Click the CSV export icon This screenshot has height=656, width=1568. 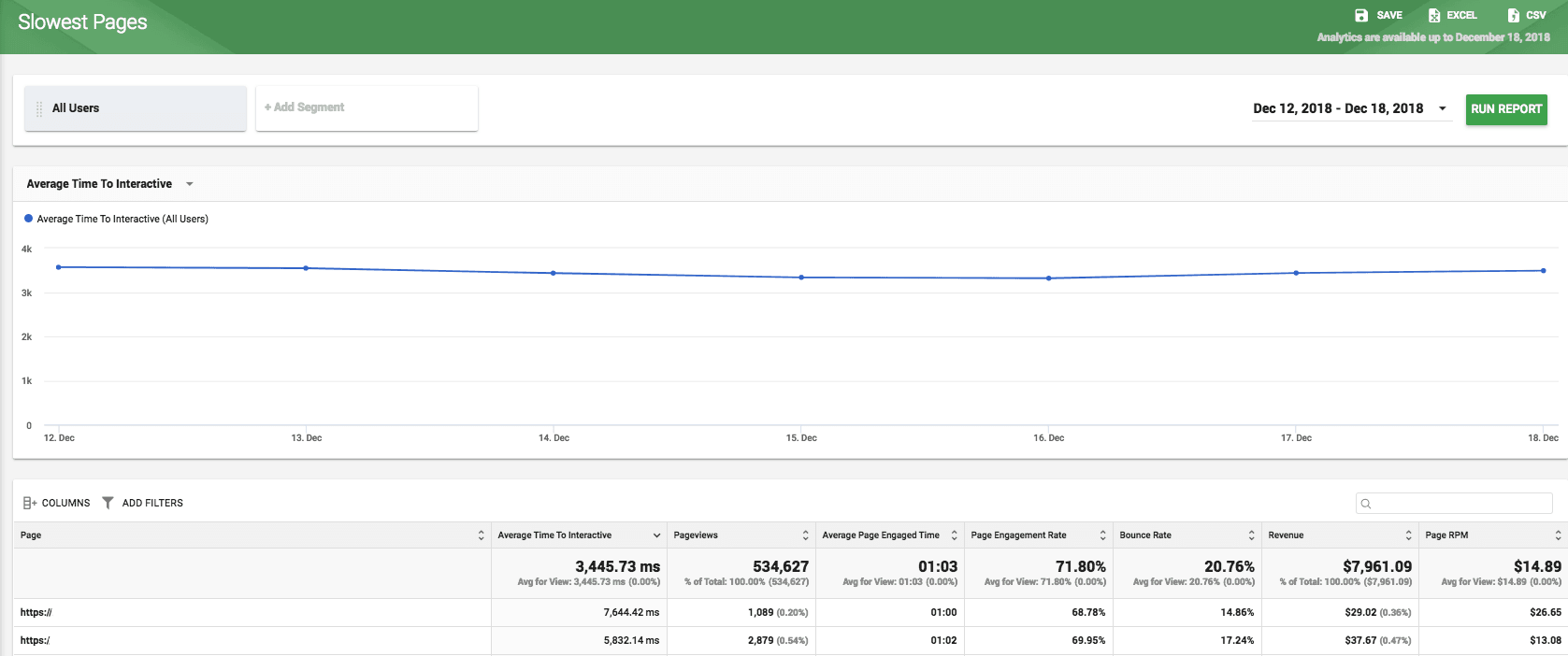[x=1514, y=15]
